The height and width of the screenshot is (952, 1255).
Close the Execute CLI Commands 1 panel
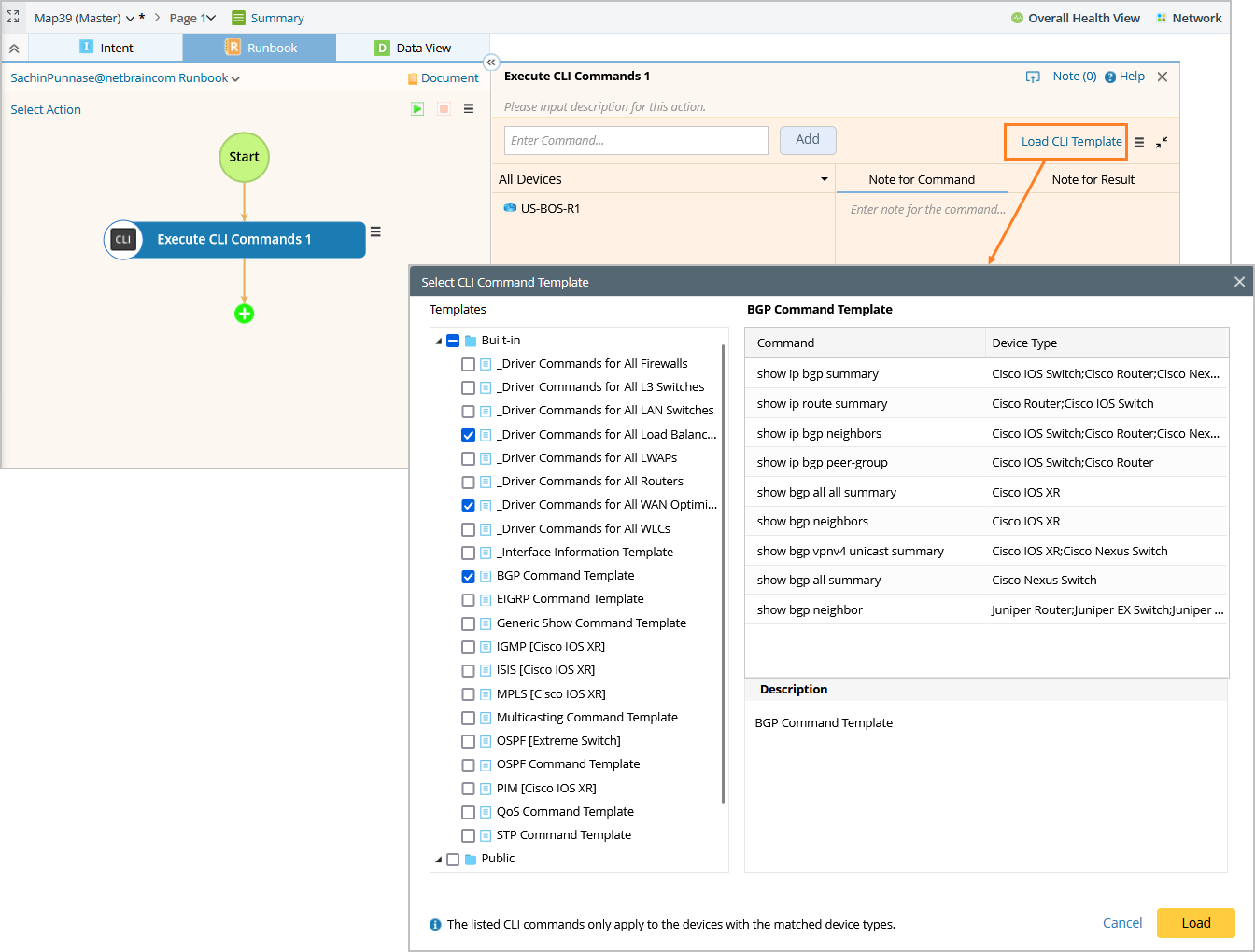1163,77
